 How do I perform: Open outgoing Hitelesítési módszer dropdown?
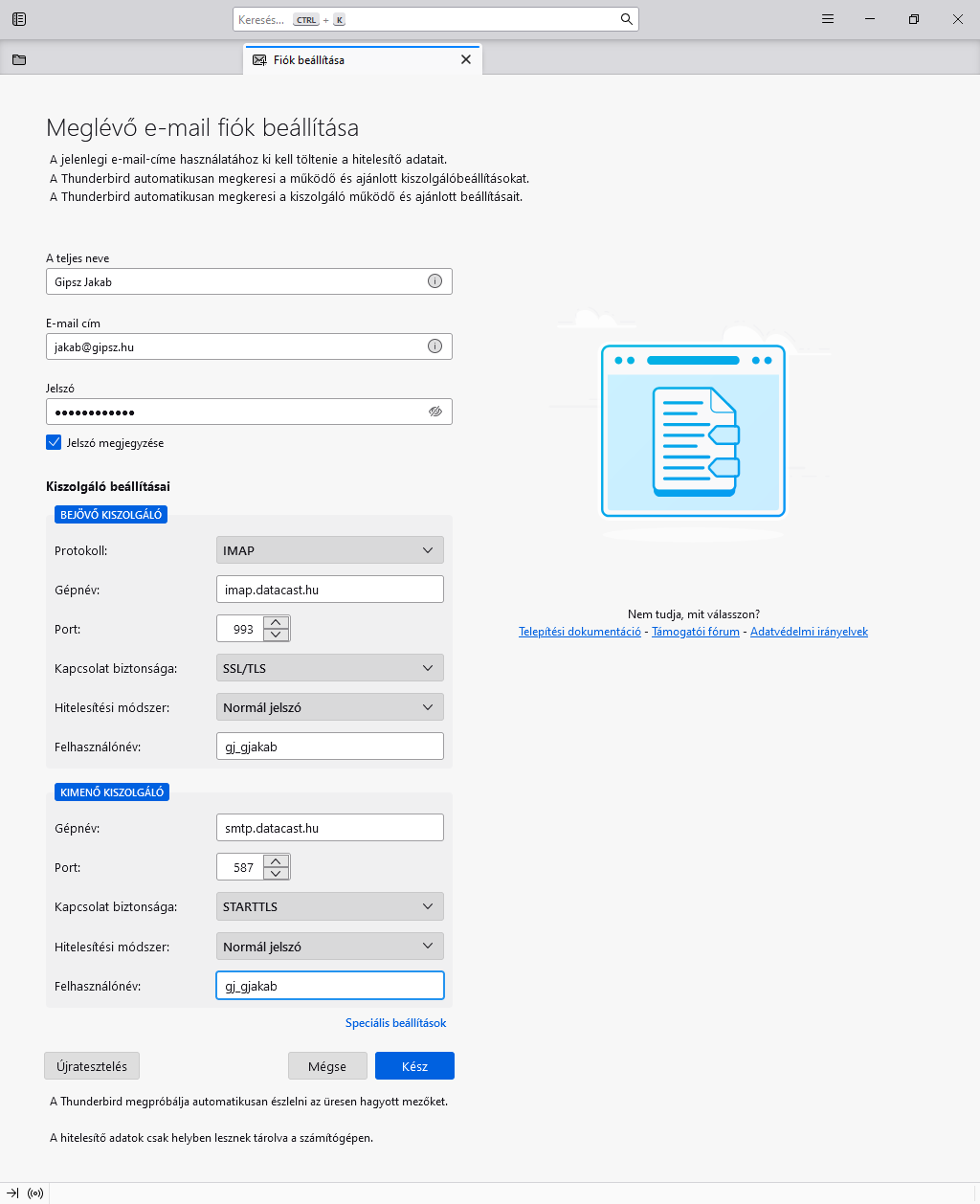[x=330, y=947]
